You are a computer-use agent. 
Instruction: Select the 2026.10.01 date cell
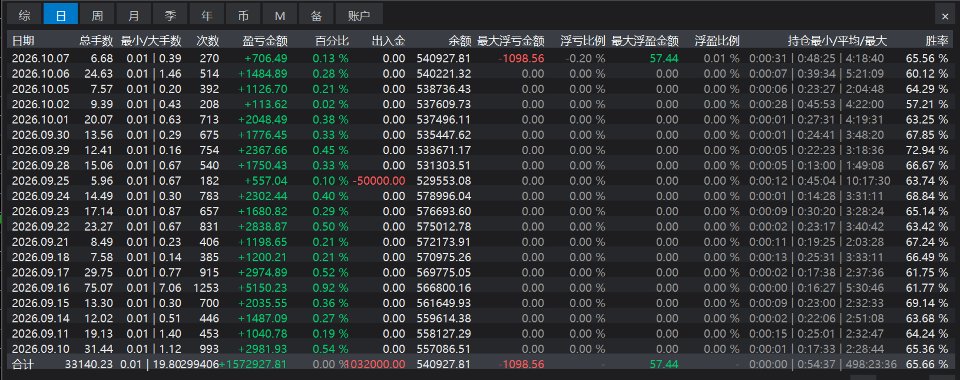pos(40,119)
